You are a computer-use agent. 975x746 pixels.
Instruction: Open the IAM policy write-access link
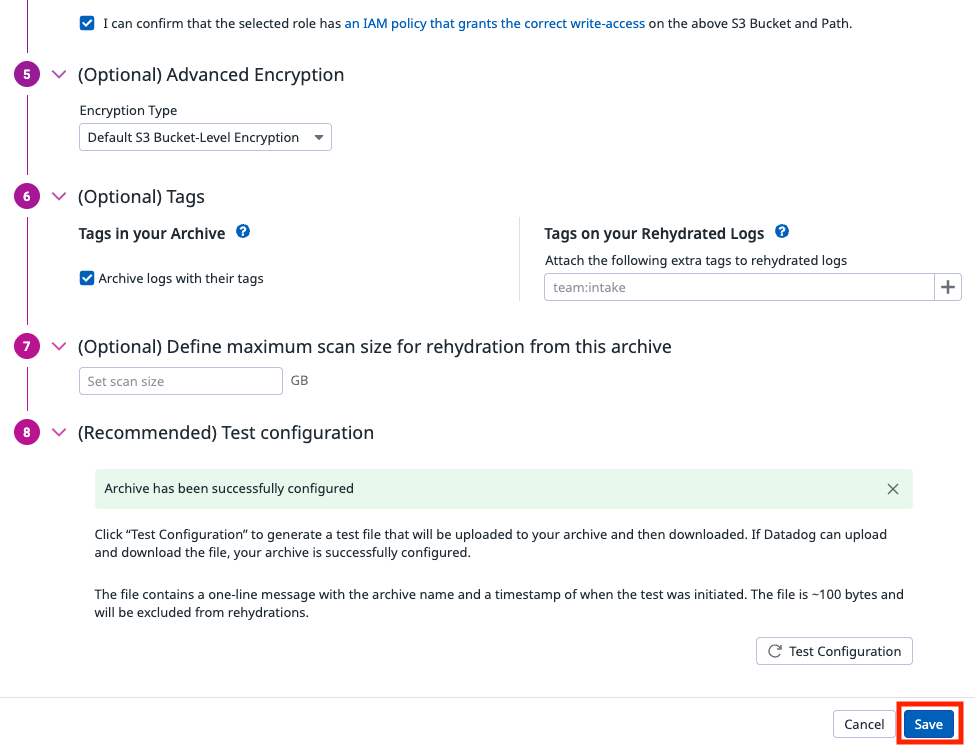(494, 23)
